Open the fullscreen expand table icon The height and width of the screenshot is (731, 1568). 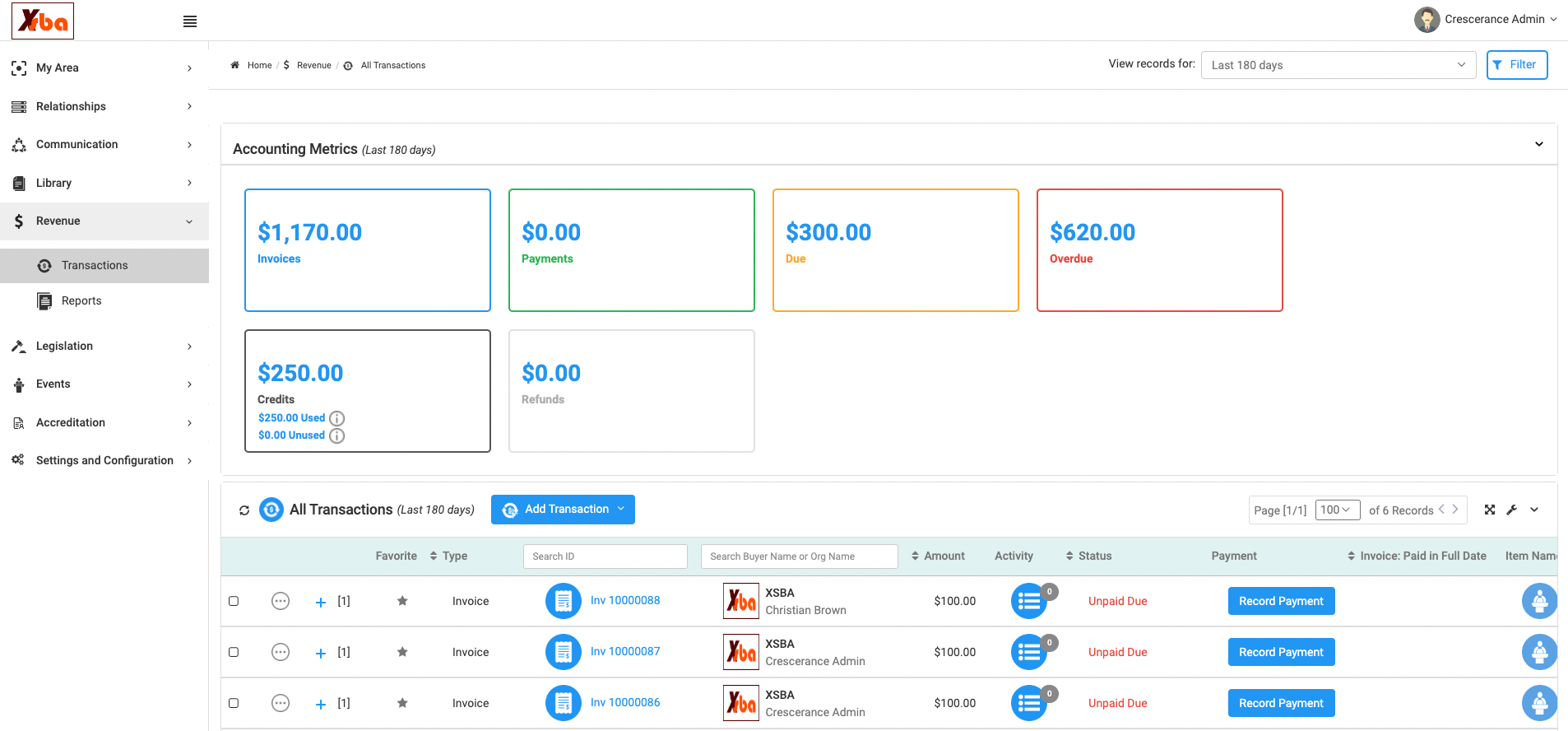point(1490,510)
